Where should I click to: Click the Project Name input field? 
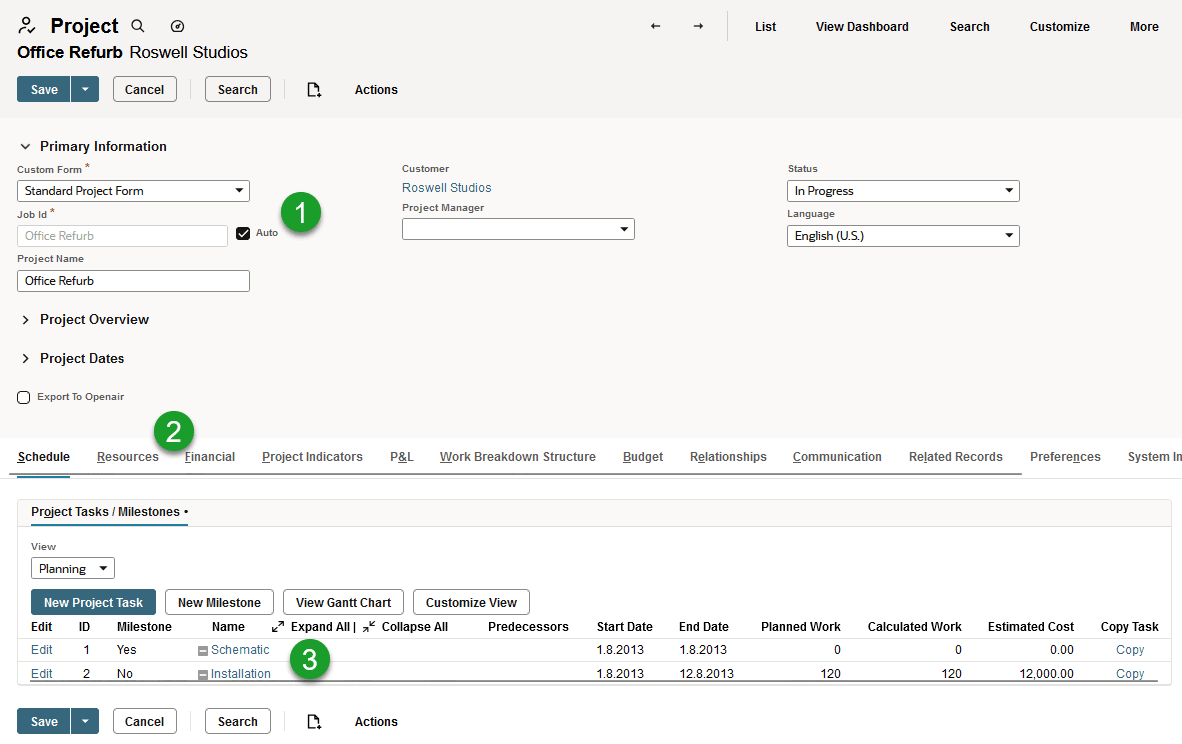pos(133,281)
